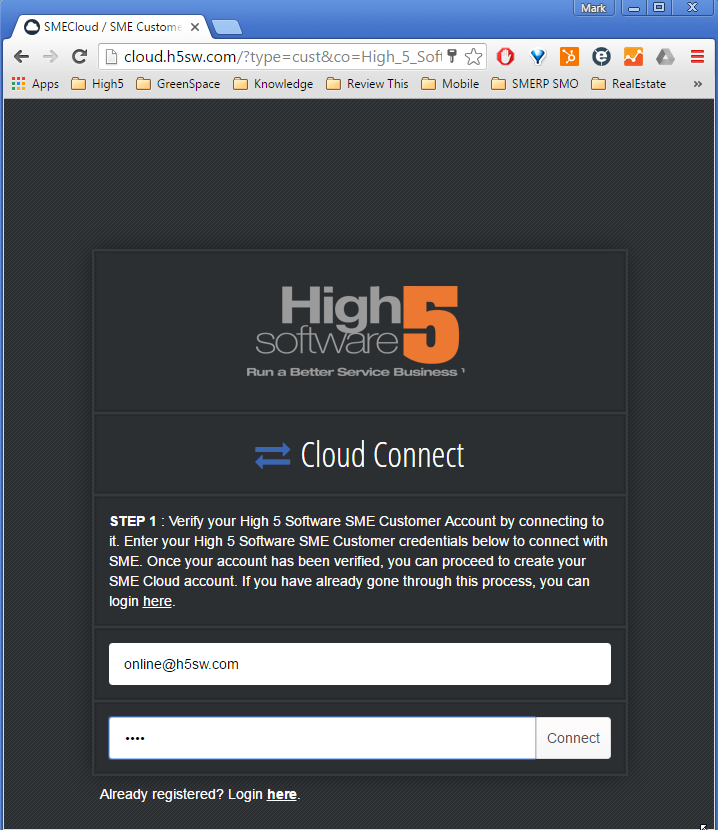Click the email field with online@h5sw.com

point(360,664)
